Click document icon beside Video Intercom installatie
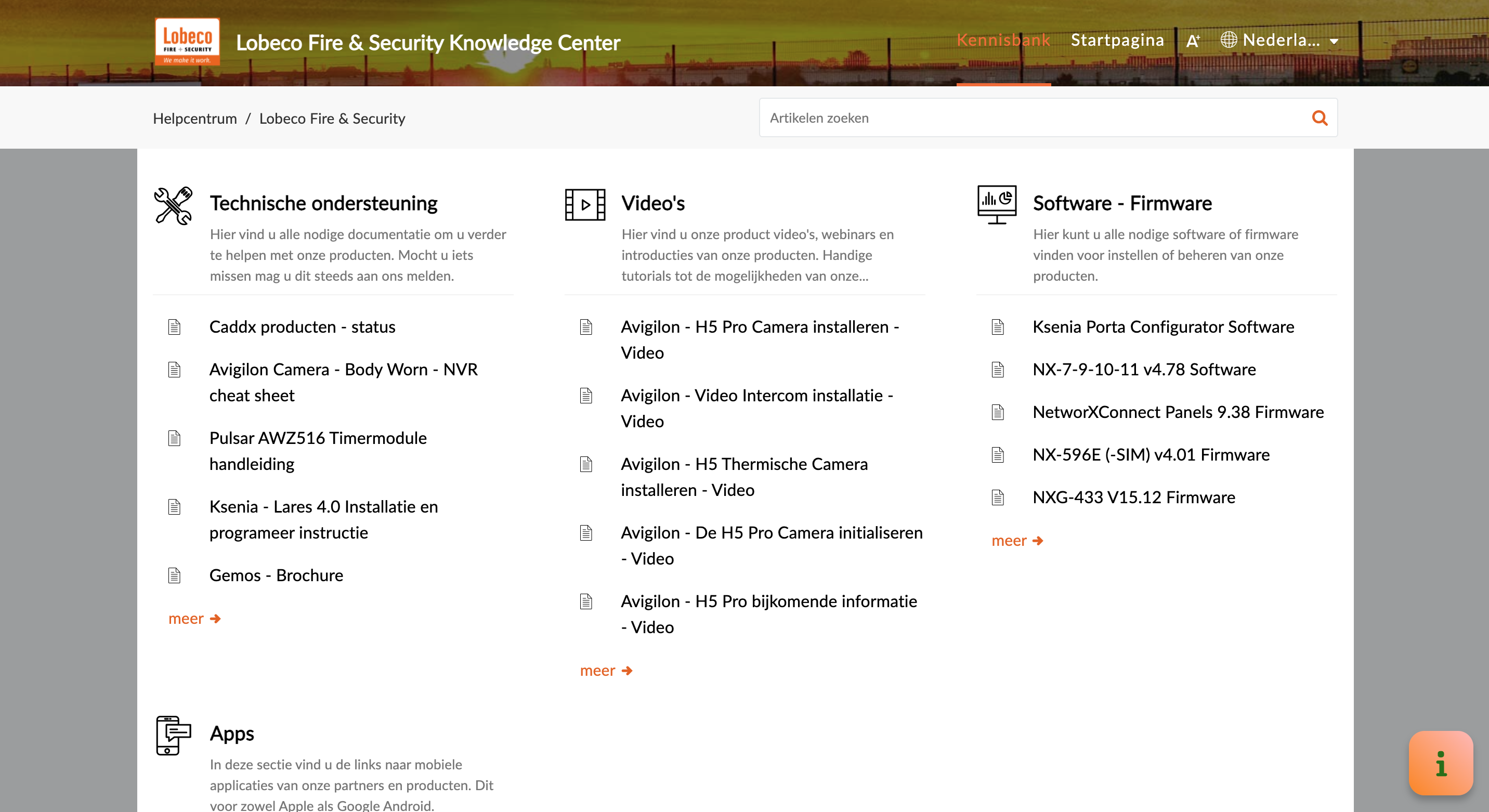The width and height of the screenshot is (1489, 812). (586, 396)
